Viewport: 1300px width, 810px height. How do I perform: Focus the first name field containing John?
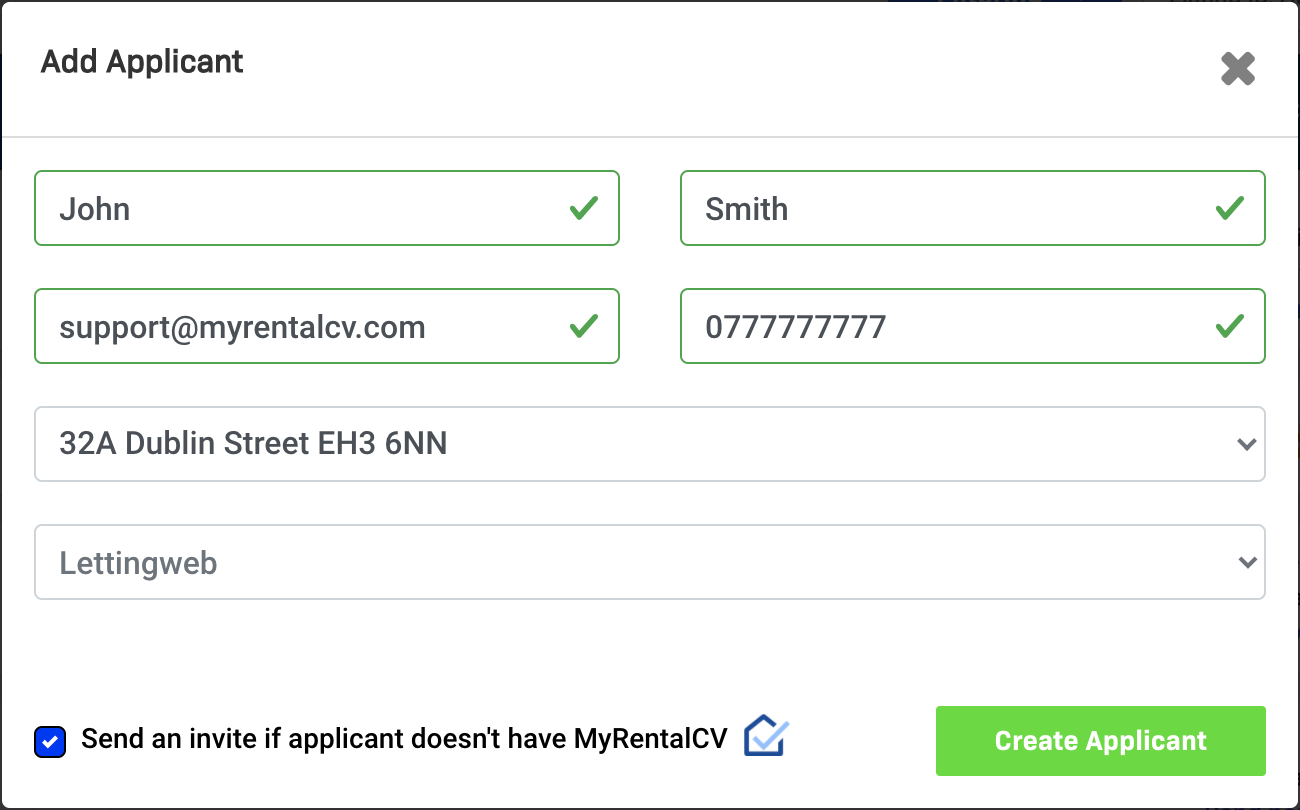tap(300, 208)
